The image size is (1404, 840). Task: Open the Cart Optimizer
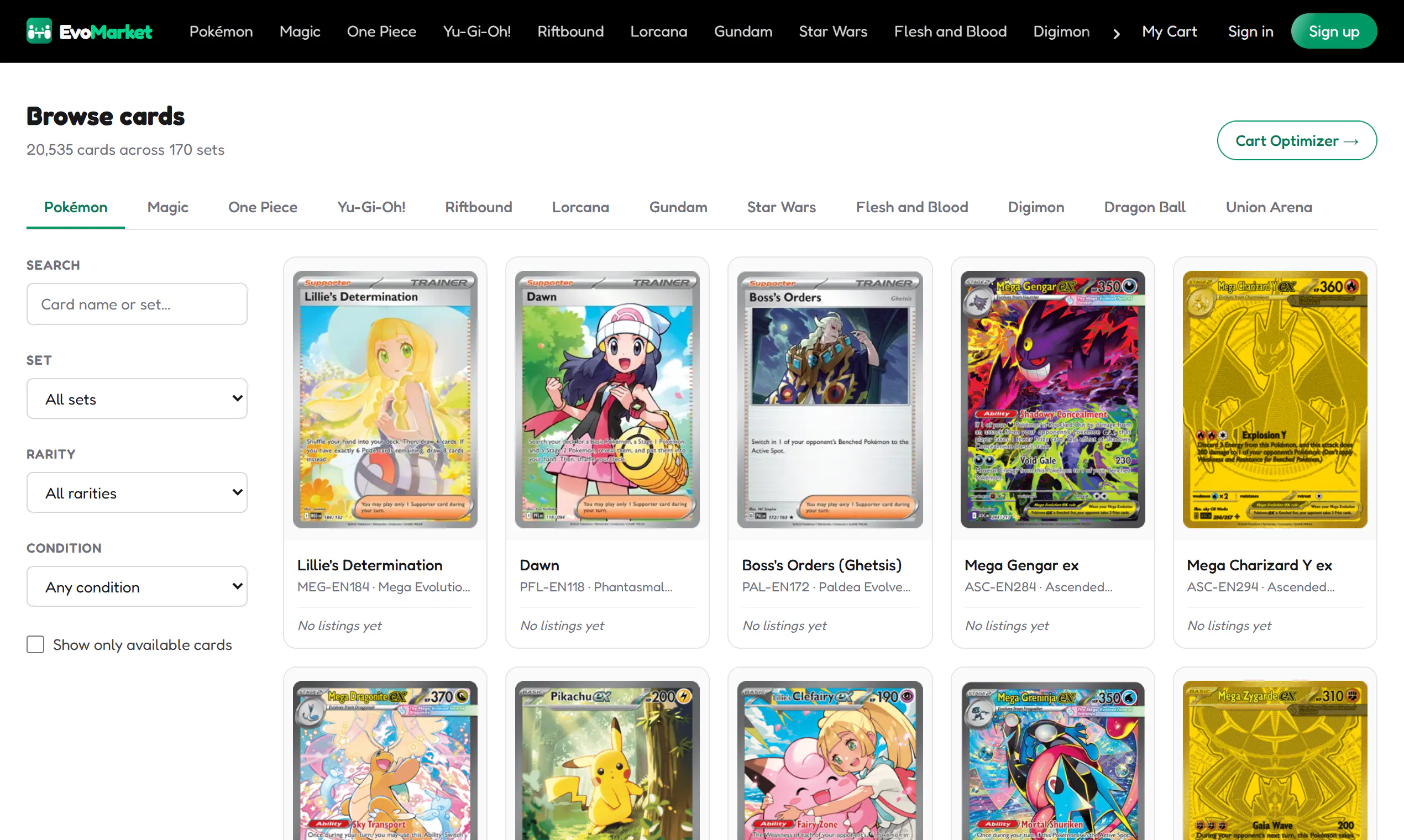click(1297, 140)
